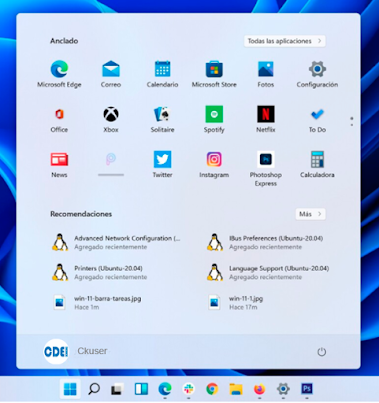Open Microsoft Edge from pinned apps
The width and height of the screenshot is (379, 403).
coord(59,74)
